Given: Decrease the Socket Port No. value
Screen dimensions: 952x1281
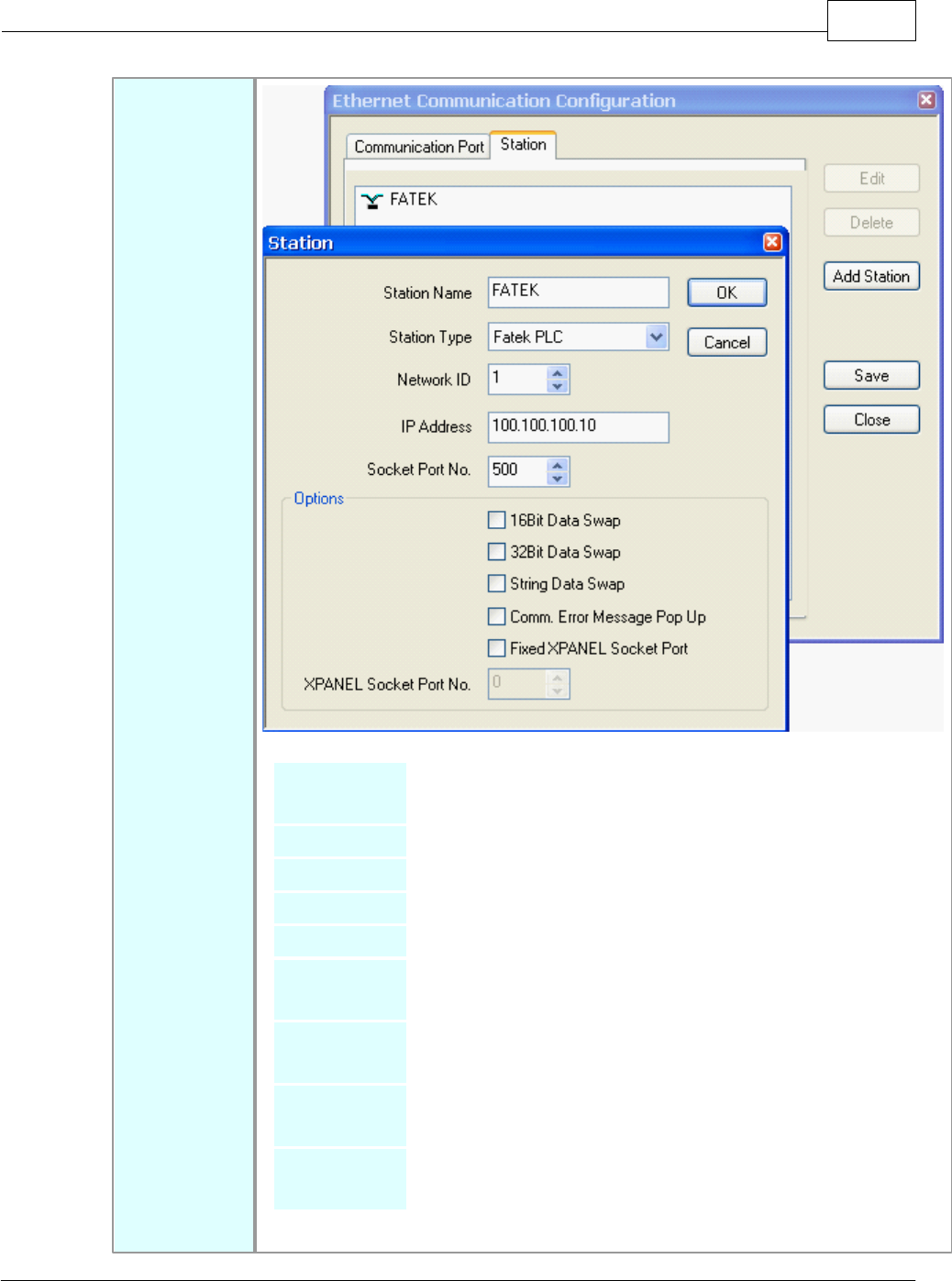Looking at the screenshot, I should click(557, 478).
